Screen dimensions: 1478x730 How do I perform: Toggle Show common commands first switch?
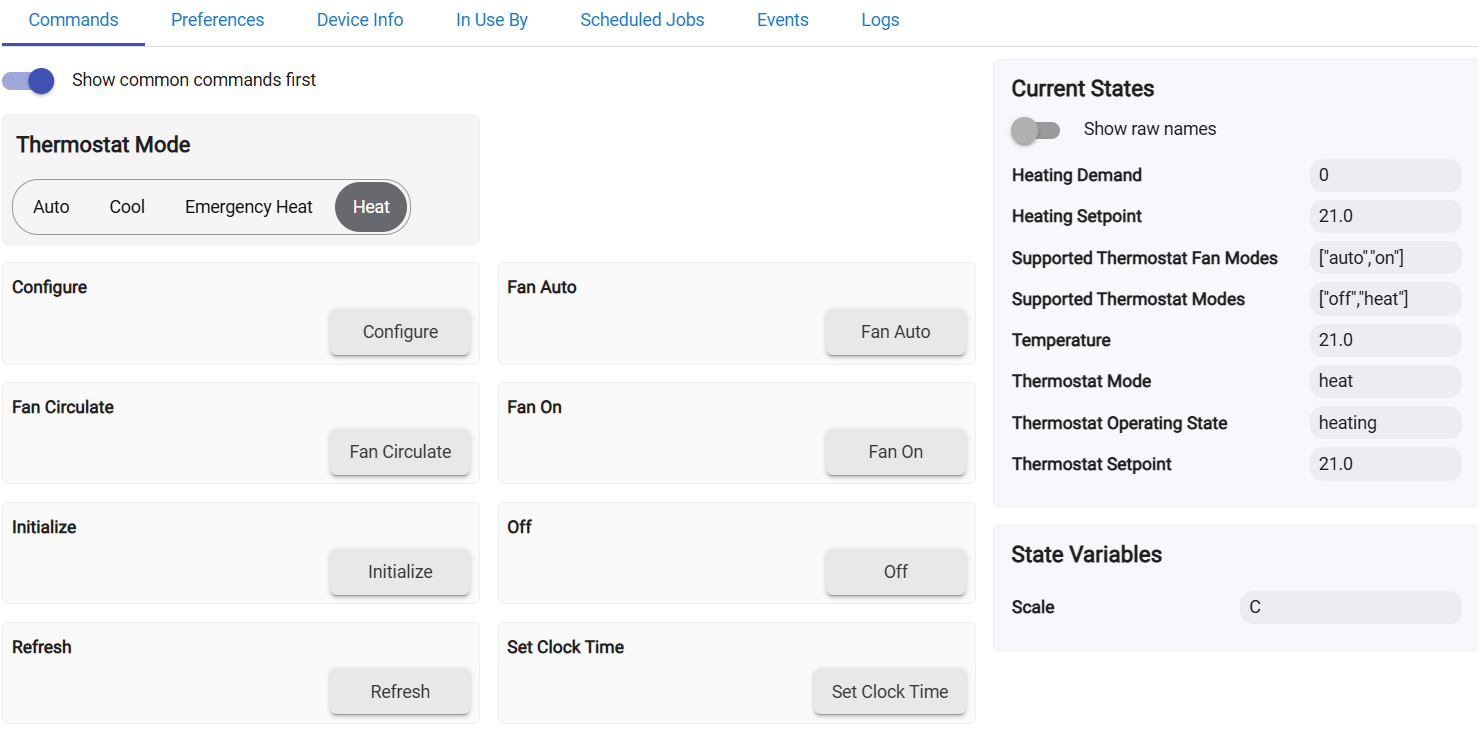(28, 80)
